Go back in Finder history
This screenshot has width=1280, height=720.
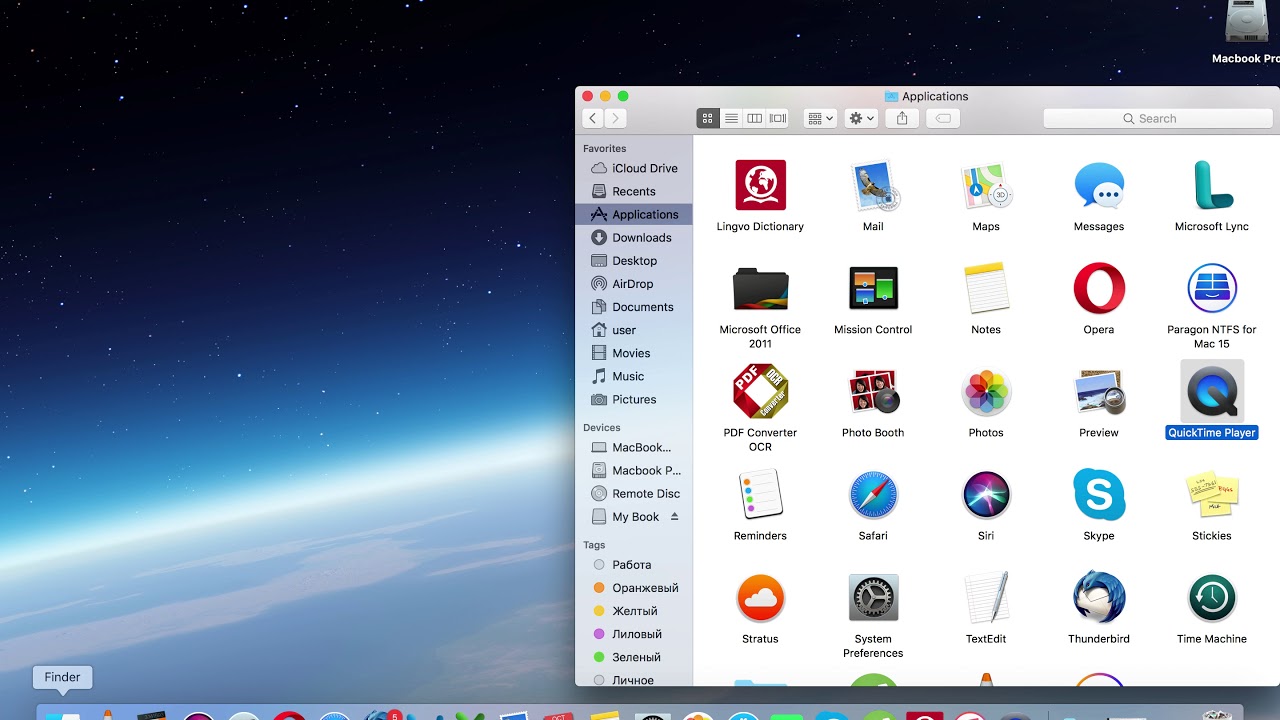(593, 118)
